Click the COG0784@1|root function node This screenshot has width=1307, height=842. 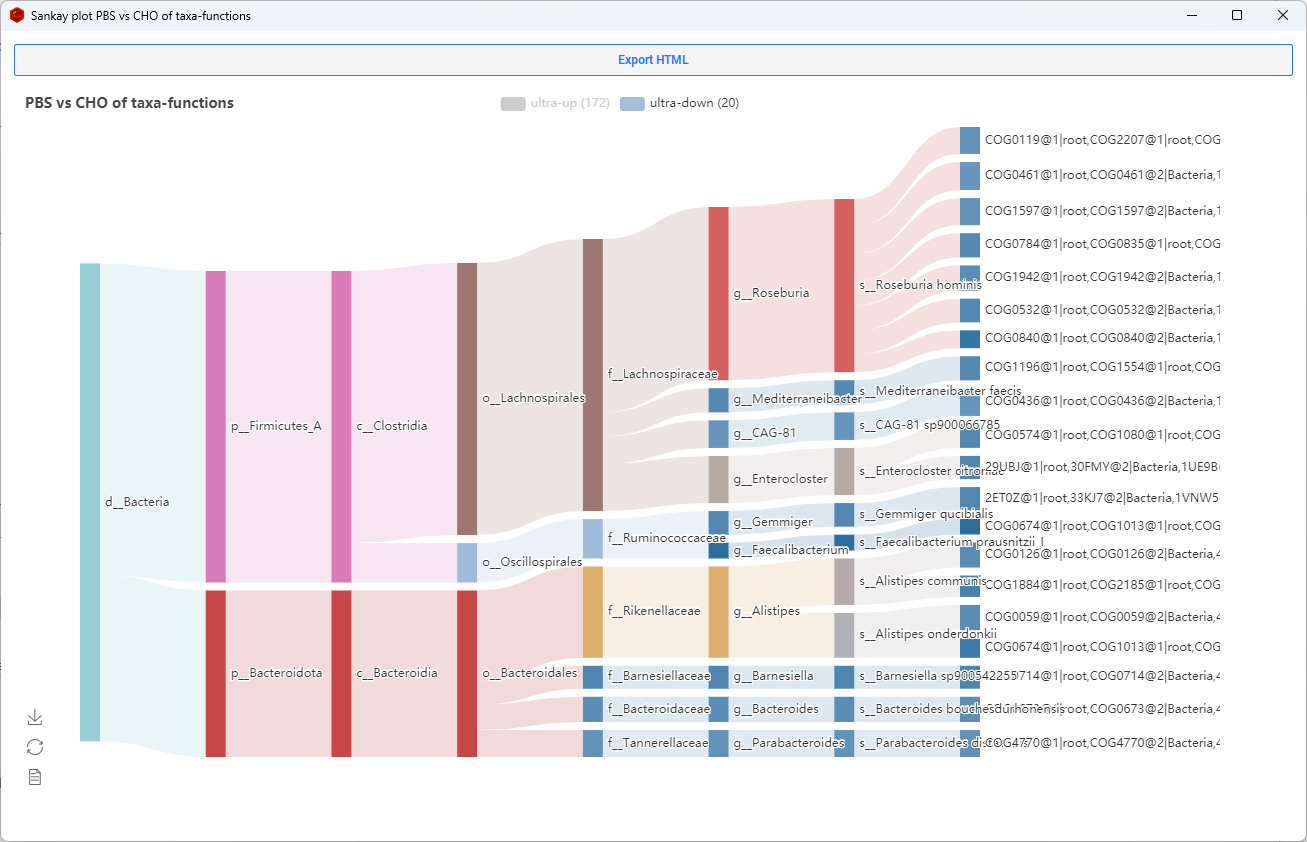click(x=970, y=244)
